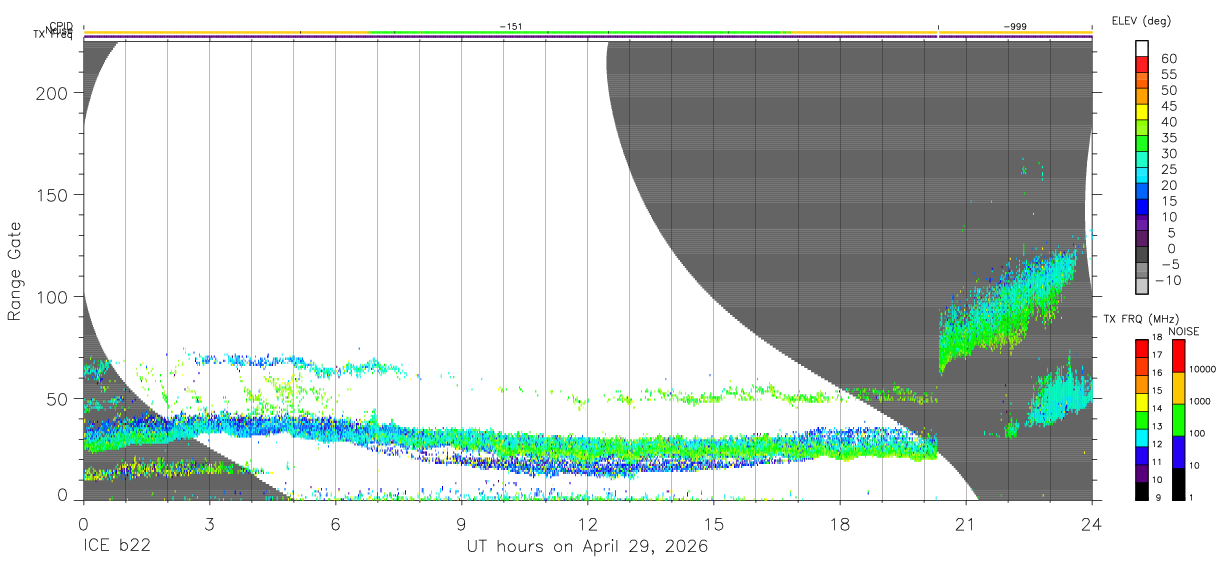Click the '21' UT hour tick label
The width and height of the screenshot is (1228, 567).
point(965,523)
